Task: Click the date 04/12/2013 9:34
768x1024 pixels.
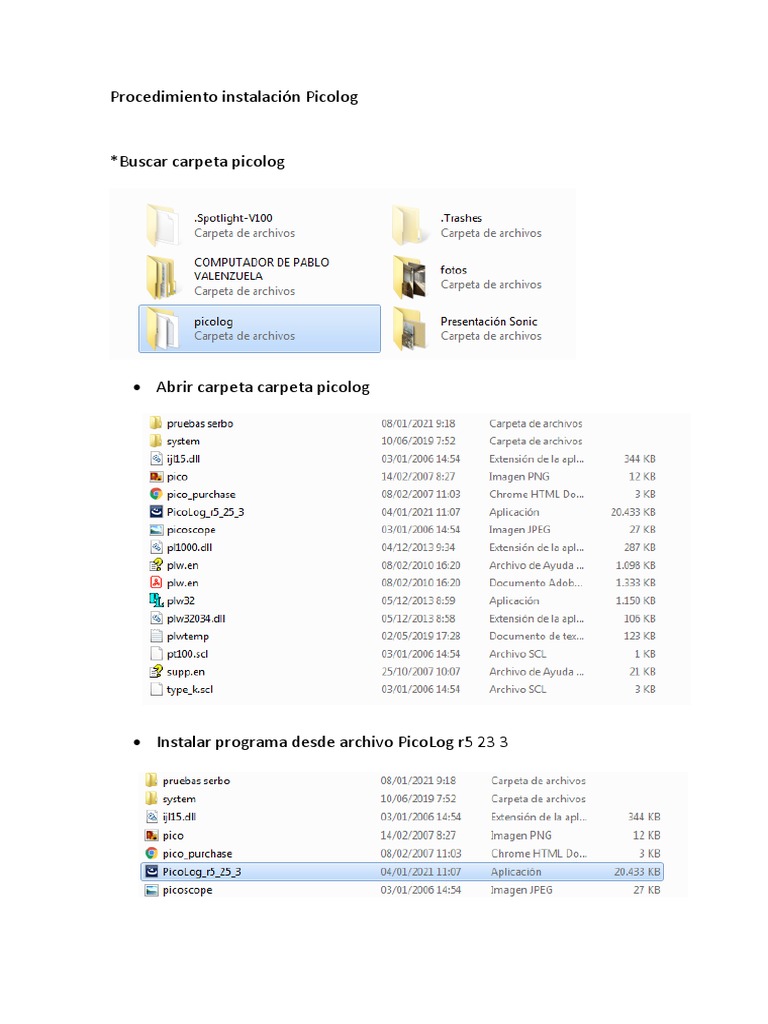Action: pos(418,547)
